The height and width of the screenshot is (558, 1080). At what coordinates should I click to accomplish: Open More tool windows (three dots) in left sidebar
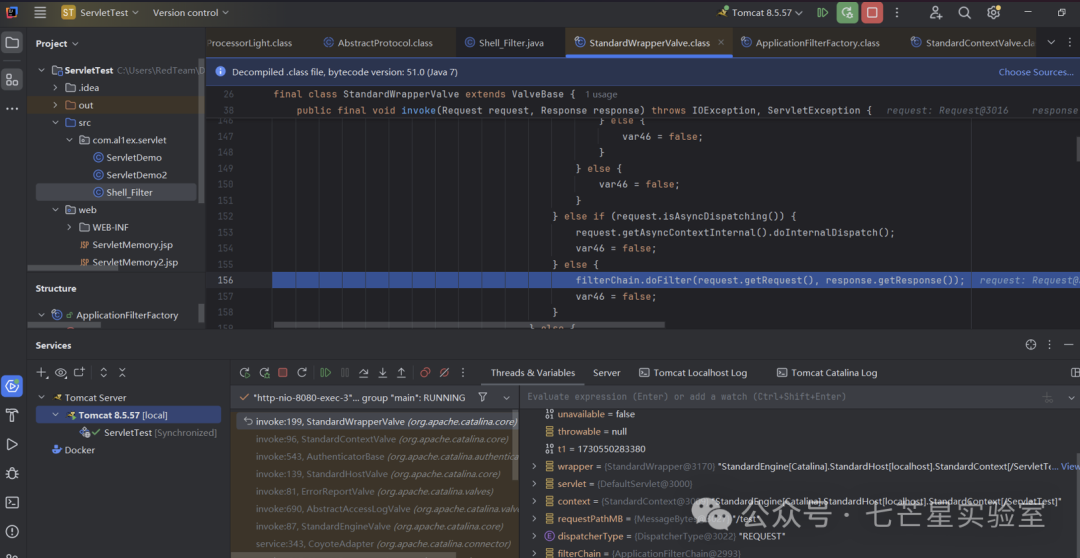coord(12,109)
